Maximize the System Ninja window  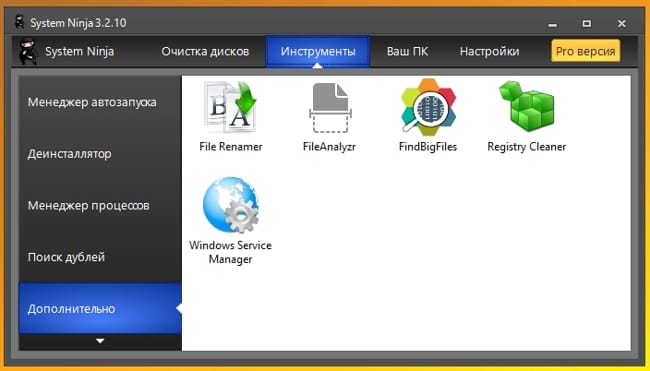(x=587, y=24)
